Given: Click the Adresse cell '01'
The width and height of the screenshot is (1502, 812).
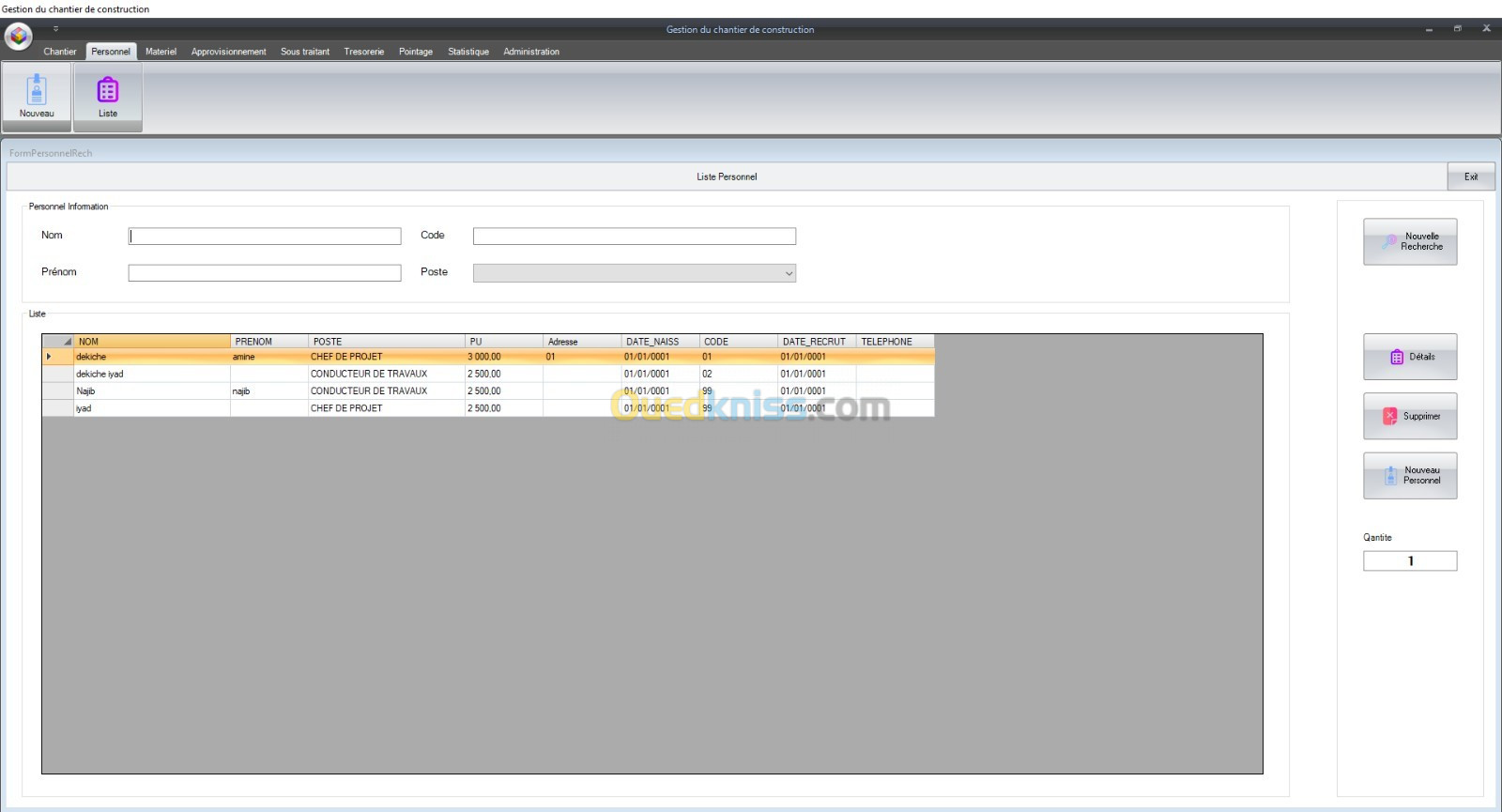Looking at the screenshot, I should [582, 357].
